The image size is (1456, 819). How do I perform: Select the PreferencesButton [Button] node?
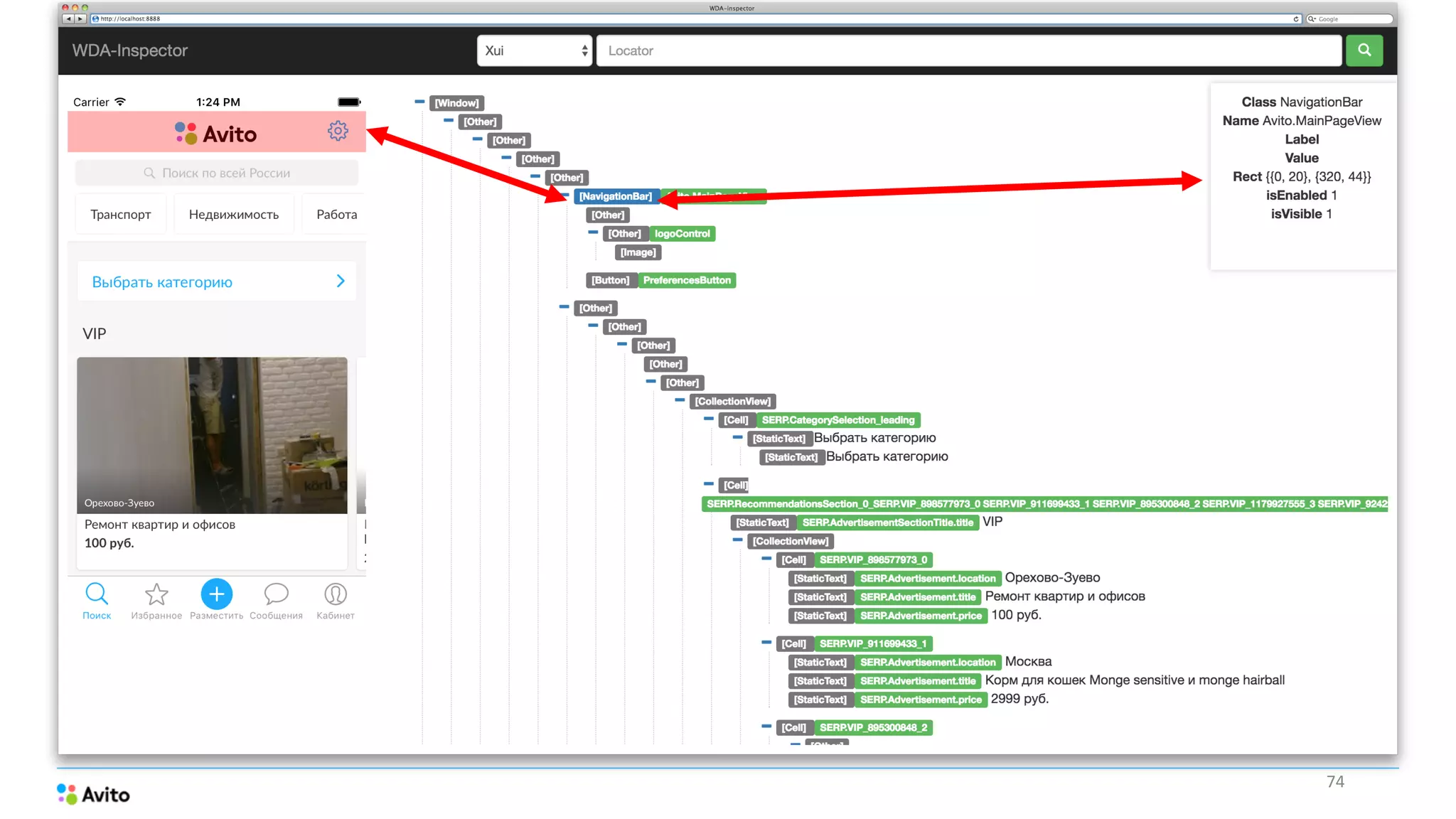(610, 280)
